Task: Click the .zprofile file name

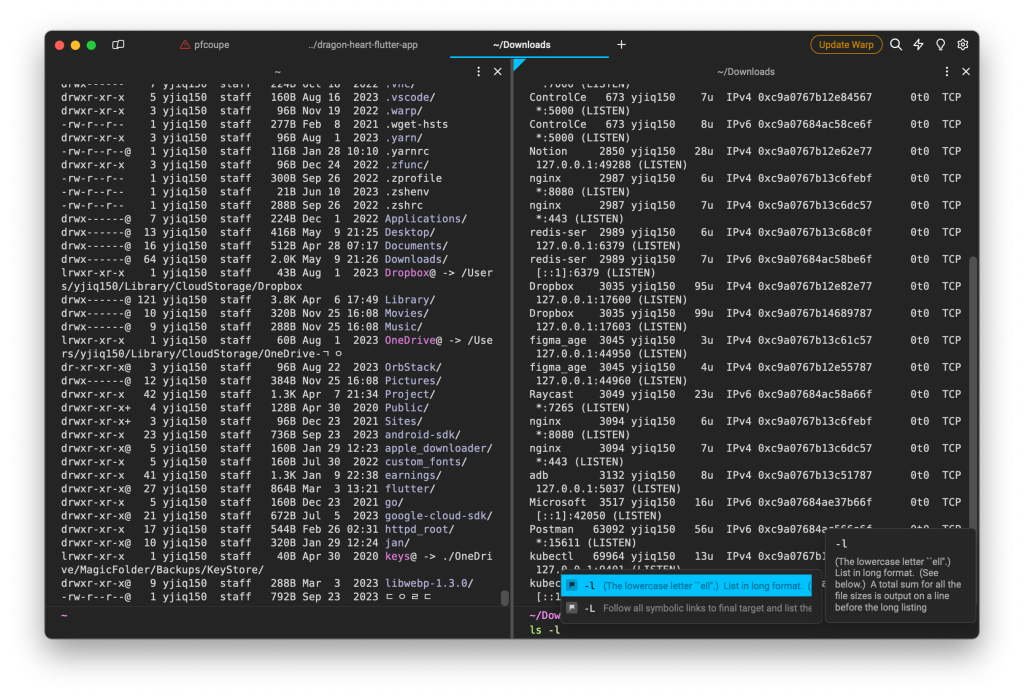Action: [413, 178]
